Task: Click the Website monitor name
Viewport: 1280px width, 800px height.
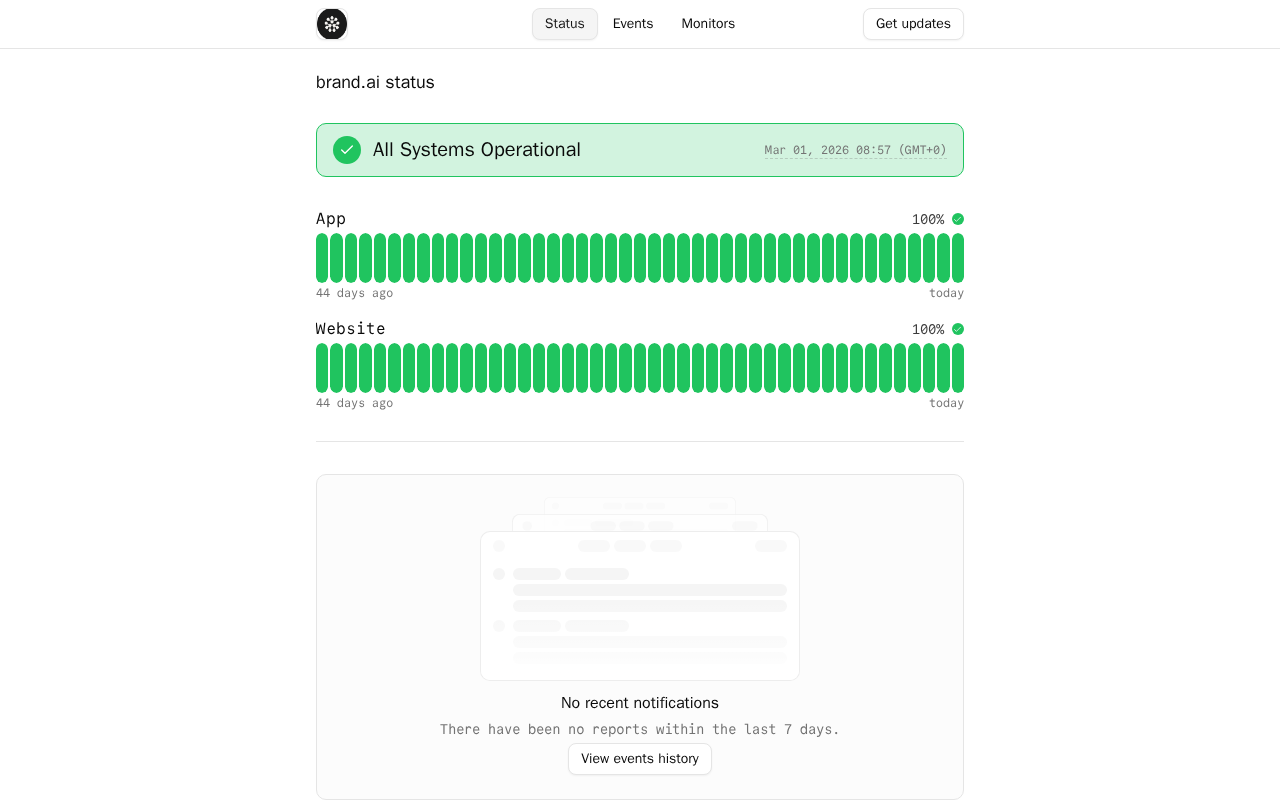Action: click(351, 329)
